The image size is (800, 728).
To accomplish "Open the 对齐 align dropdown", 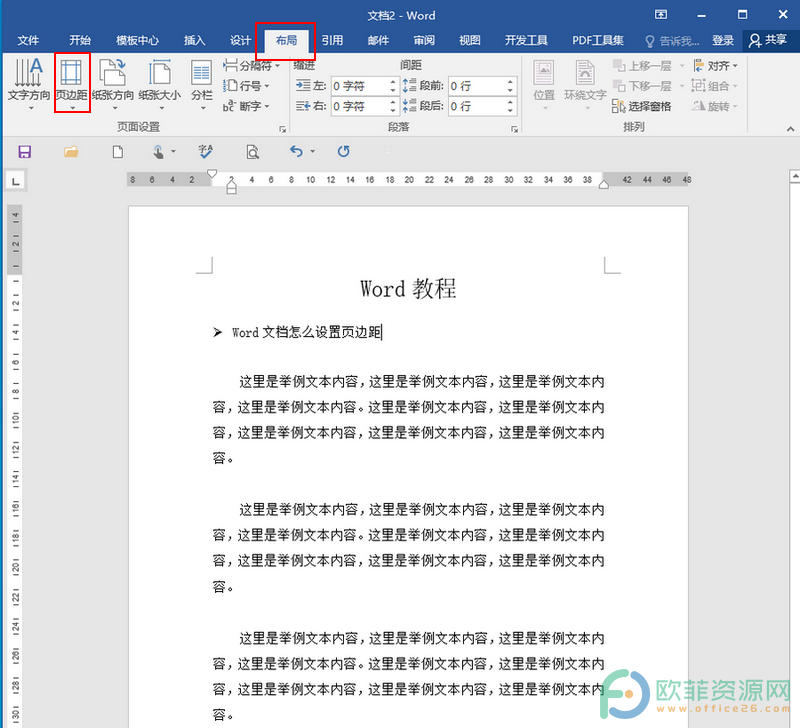I will pyautogui.click(x=715, y=66).
